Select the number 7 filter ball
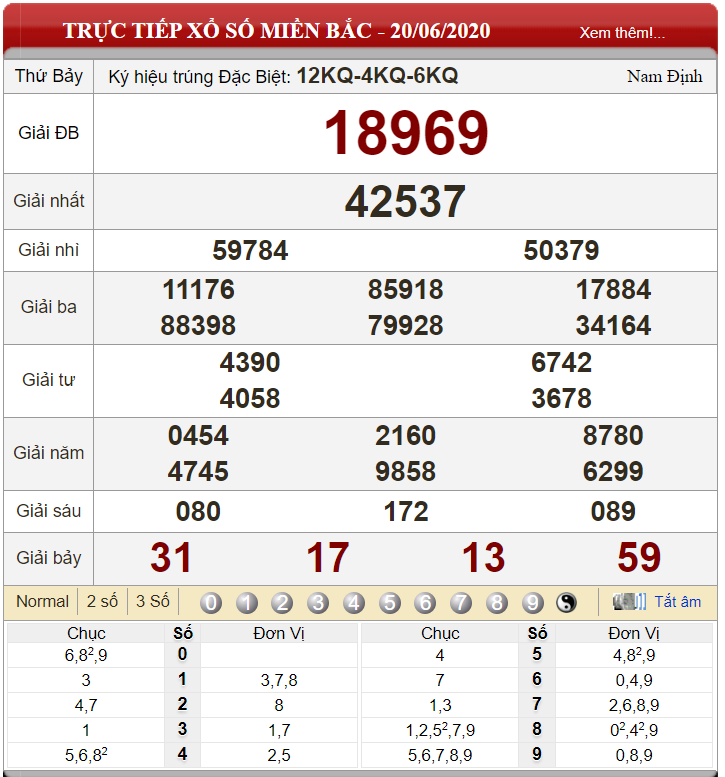Image resolution: width=725 pixels, height=777 pixels. 461,603
